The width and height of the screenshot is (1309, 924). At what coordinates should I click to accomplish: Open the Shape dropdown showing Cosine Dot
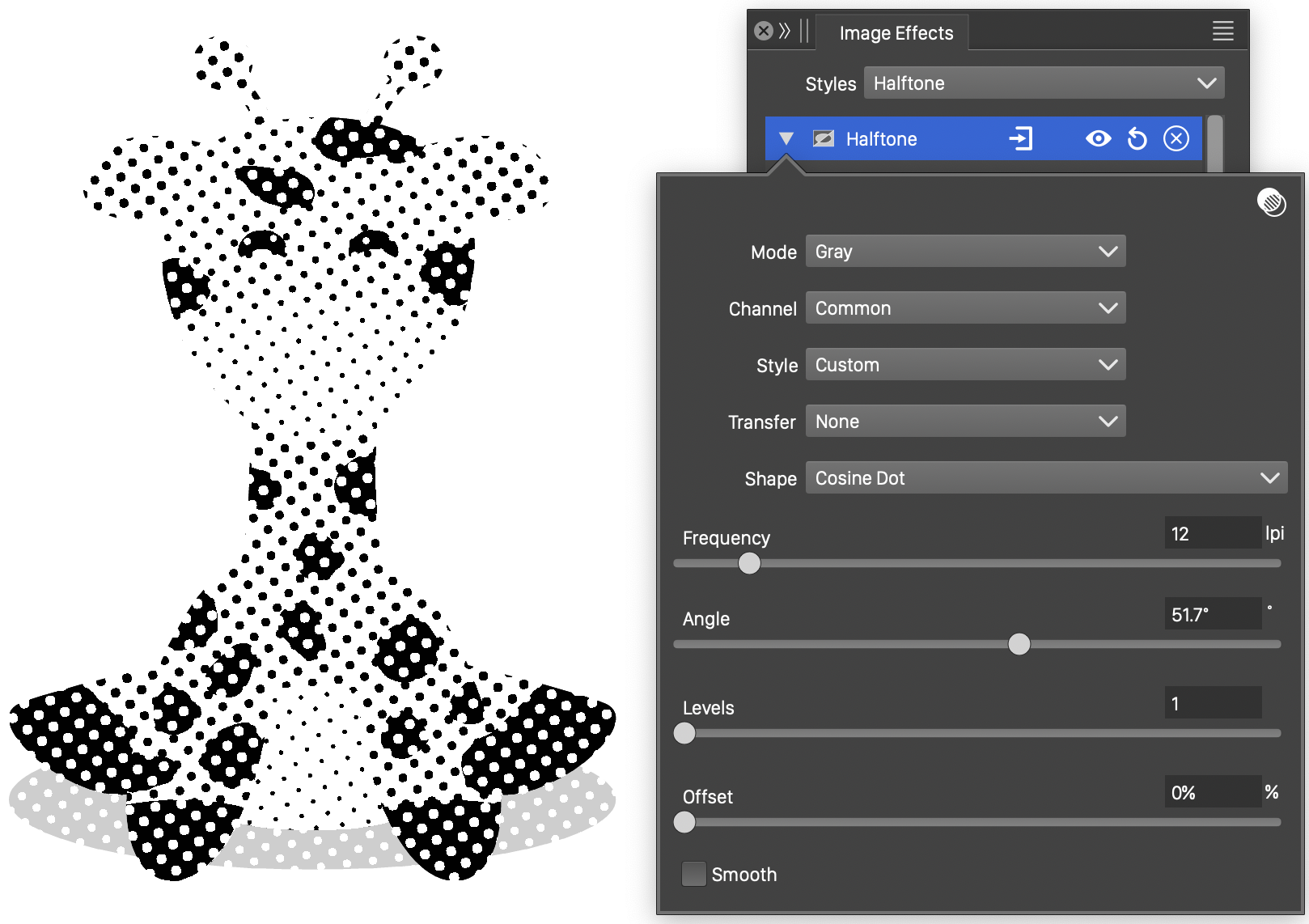tap(1045, 478)
